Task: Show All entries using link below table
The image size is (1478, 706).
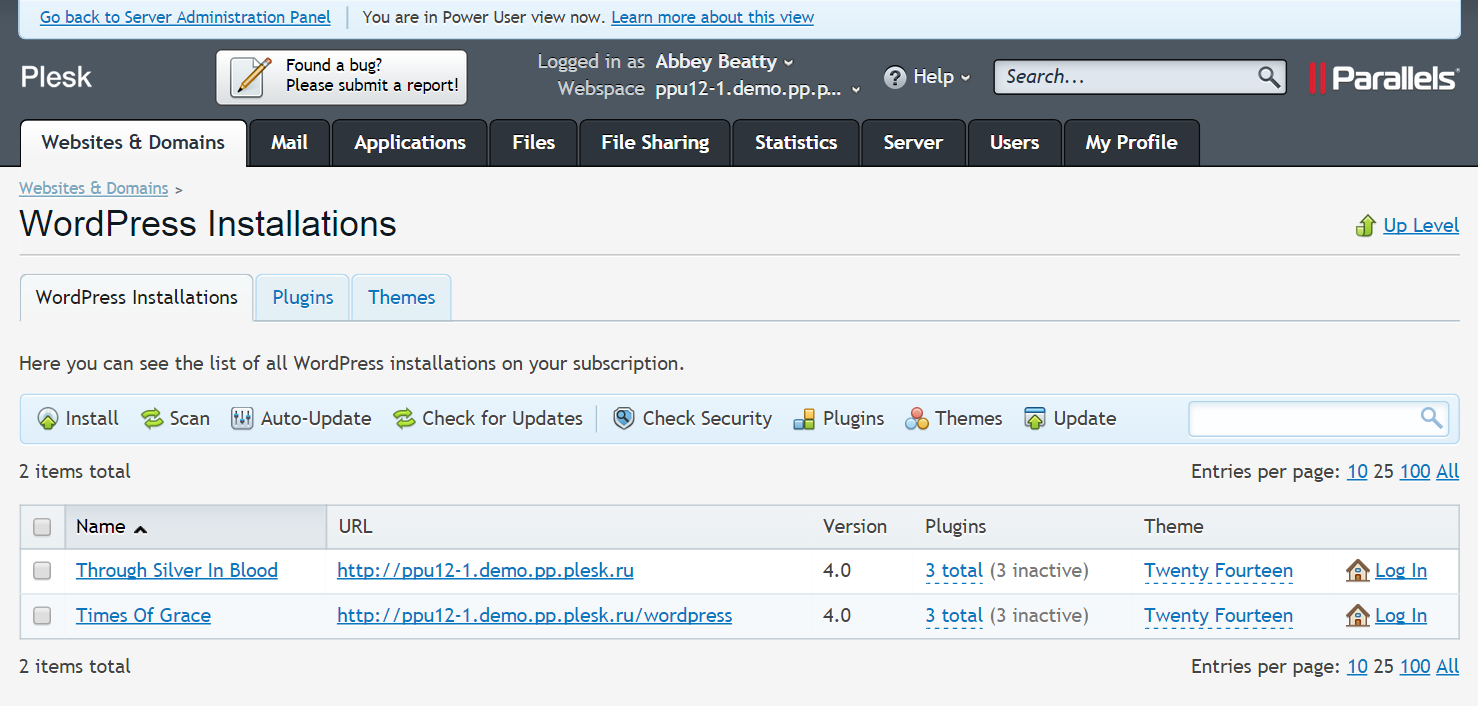Action: 1448,667
